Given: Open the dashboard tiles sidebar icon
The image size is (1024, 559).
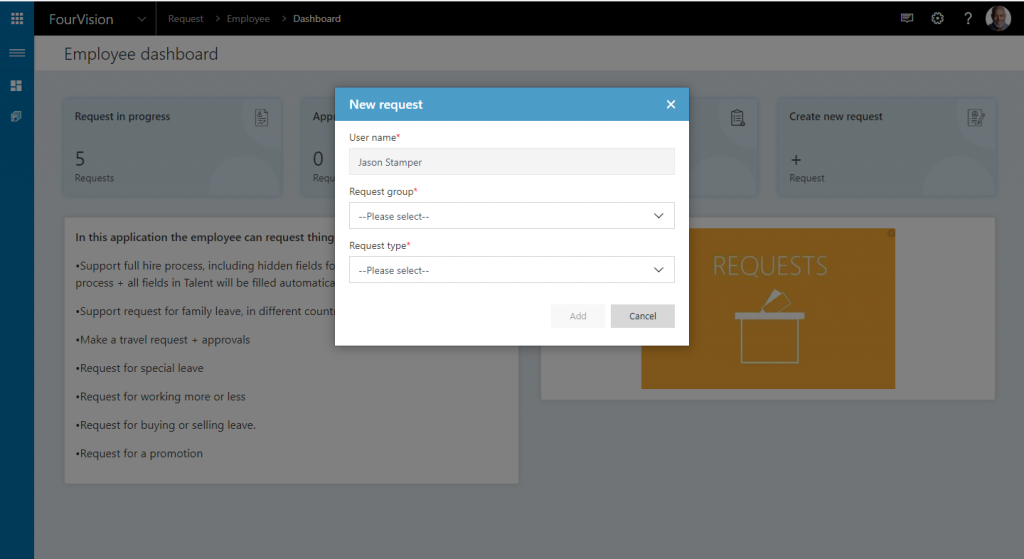Looking at the screenshot, I should [x=16, y=86].
